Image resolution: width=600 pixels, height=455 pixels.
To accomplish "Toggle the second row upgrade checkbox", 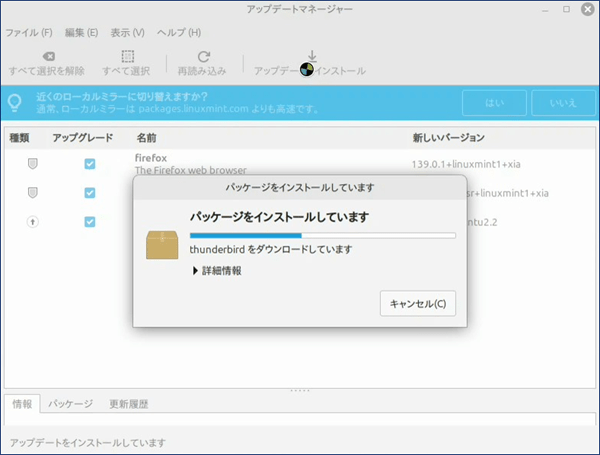I will (90, 192).
